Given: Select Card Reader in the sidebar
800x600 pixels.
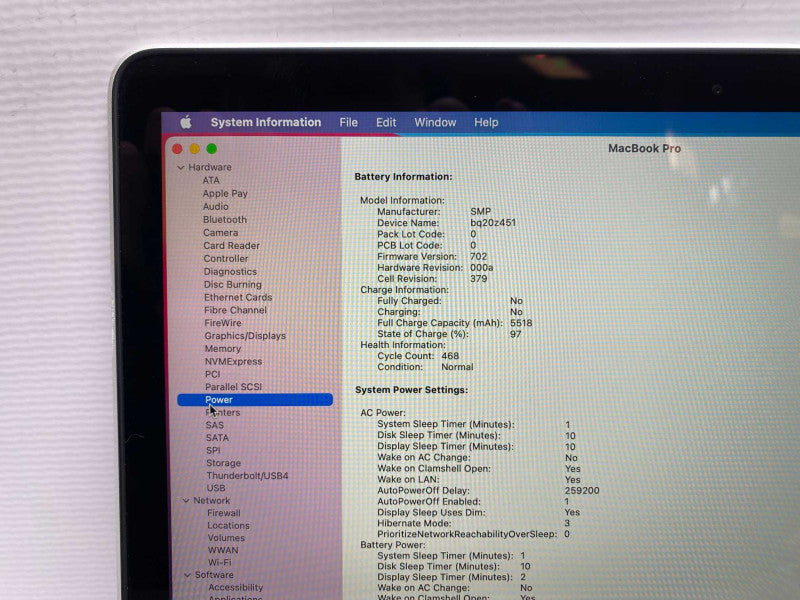Looking at the screenshot, I should pyautogui.click(x=231, y=245).
